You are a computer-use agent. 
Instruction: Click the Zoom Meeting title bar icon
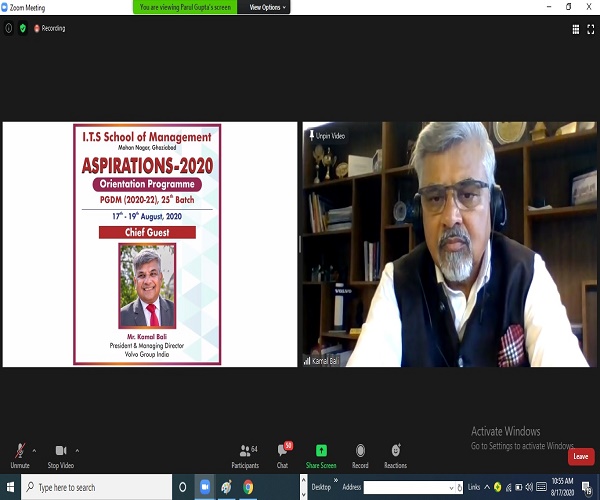(4, 7)
